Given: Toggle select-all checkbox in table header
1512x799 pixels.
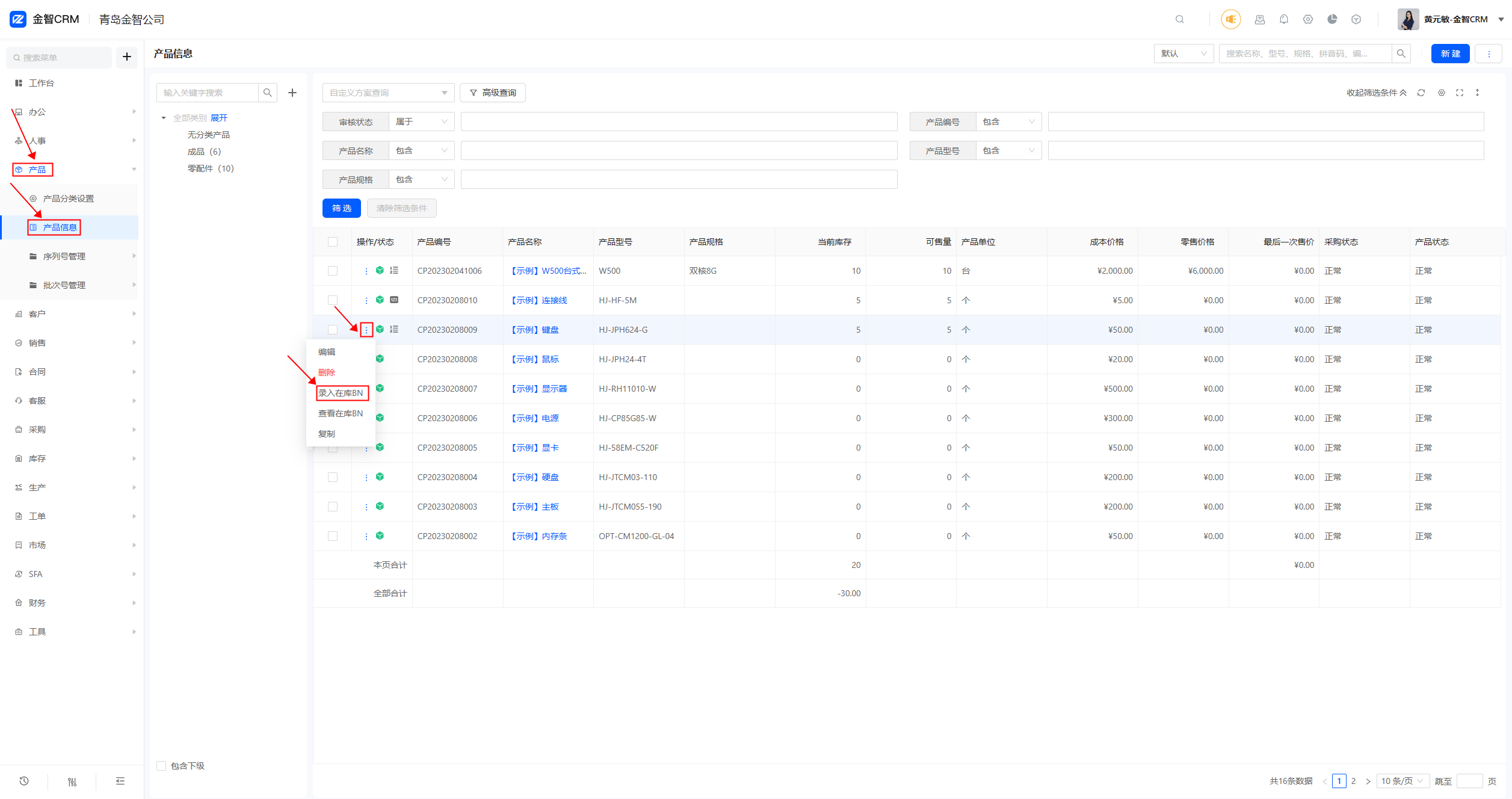Looking at the screenshot, I should click(x=333, y=242).
